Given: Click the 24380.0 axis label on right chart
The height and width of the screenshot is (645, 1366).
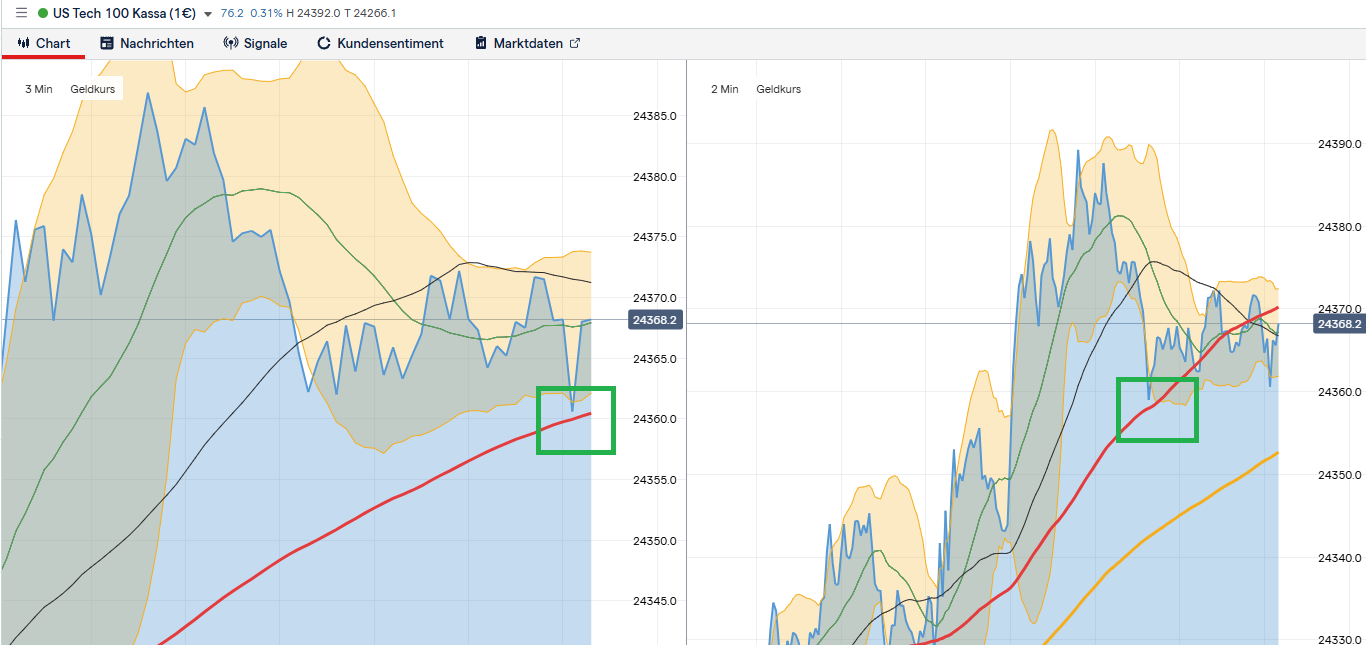Looking at the screenshot, I should click(1340, 227).
